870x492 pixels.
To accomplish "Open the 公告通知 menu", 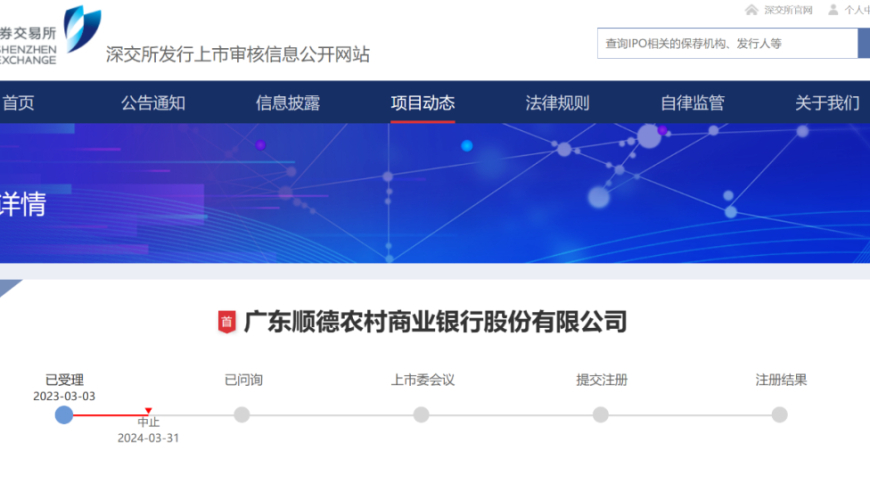I will point(153,103).
